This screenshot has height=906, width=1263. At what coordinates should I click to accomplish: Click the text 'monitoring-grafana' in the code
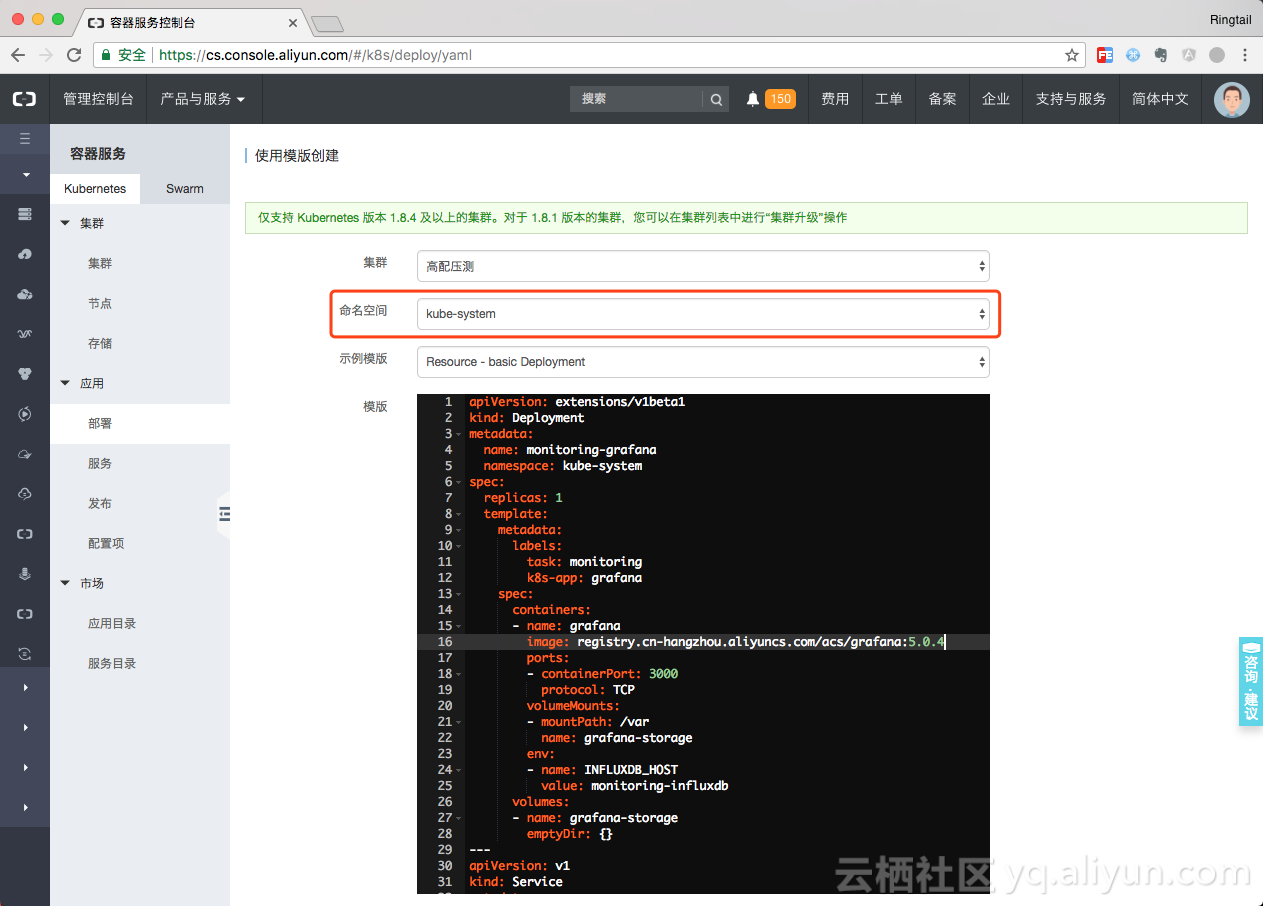point(591,450)
